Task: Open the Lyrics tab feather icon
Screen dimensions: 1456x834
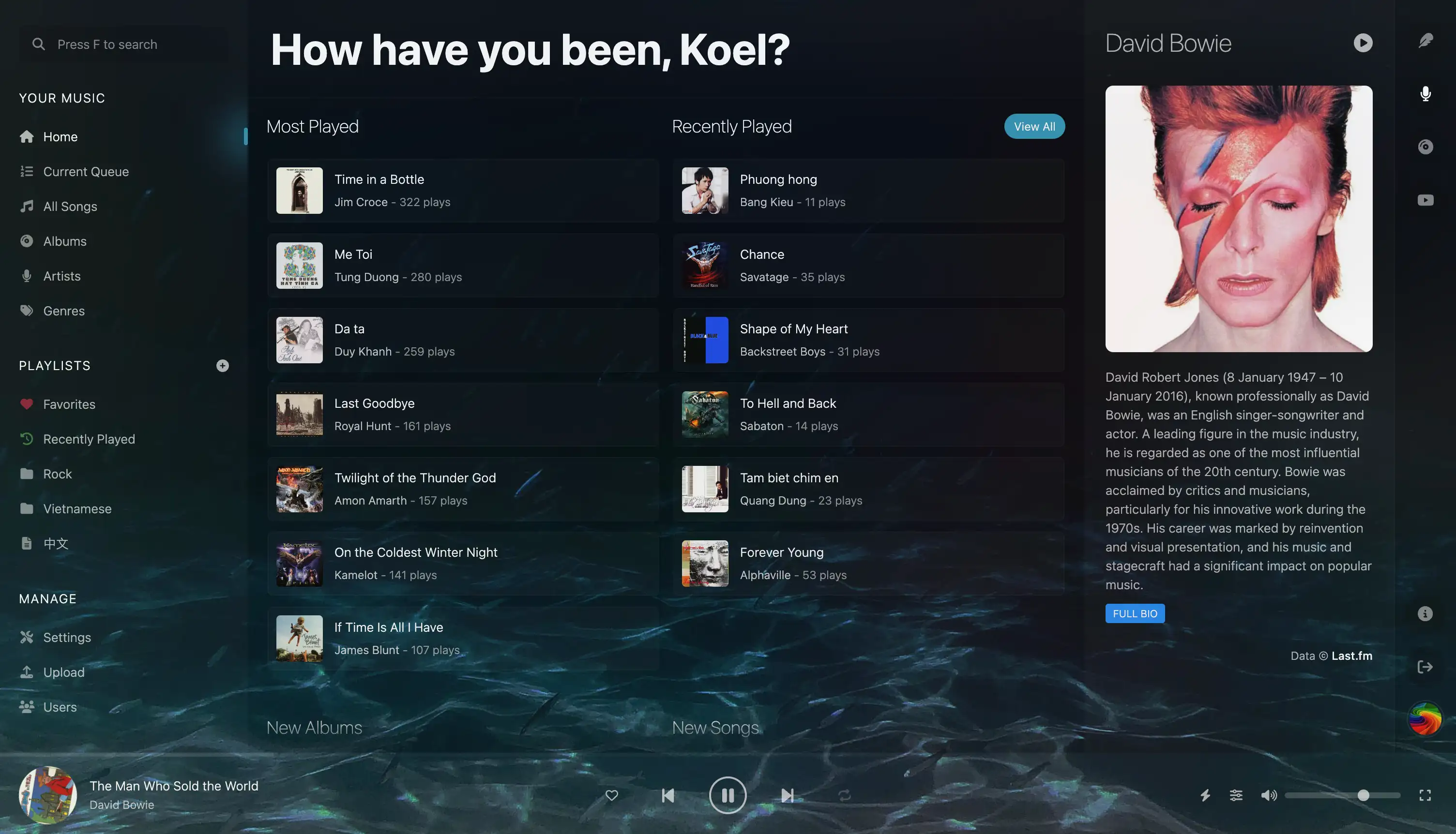Action: [x=1425, y=41]
